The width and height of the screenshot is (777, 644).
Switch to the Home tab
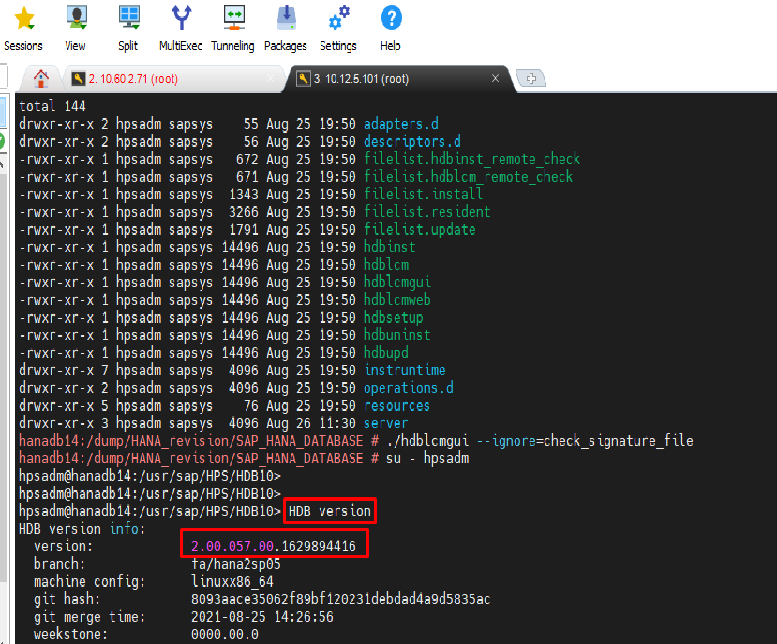tap(41, 79)
